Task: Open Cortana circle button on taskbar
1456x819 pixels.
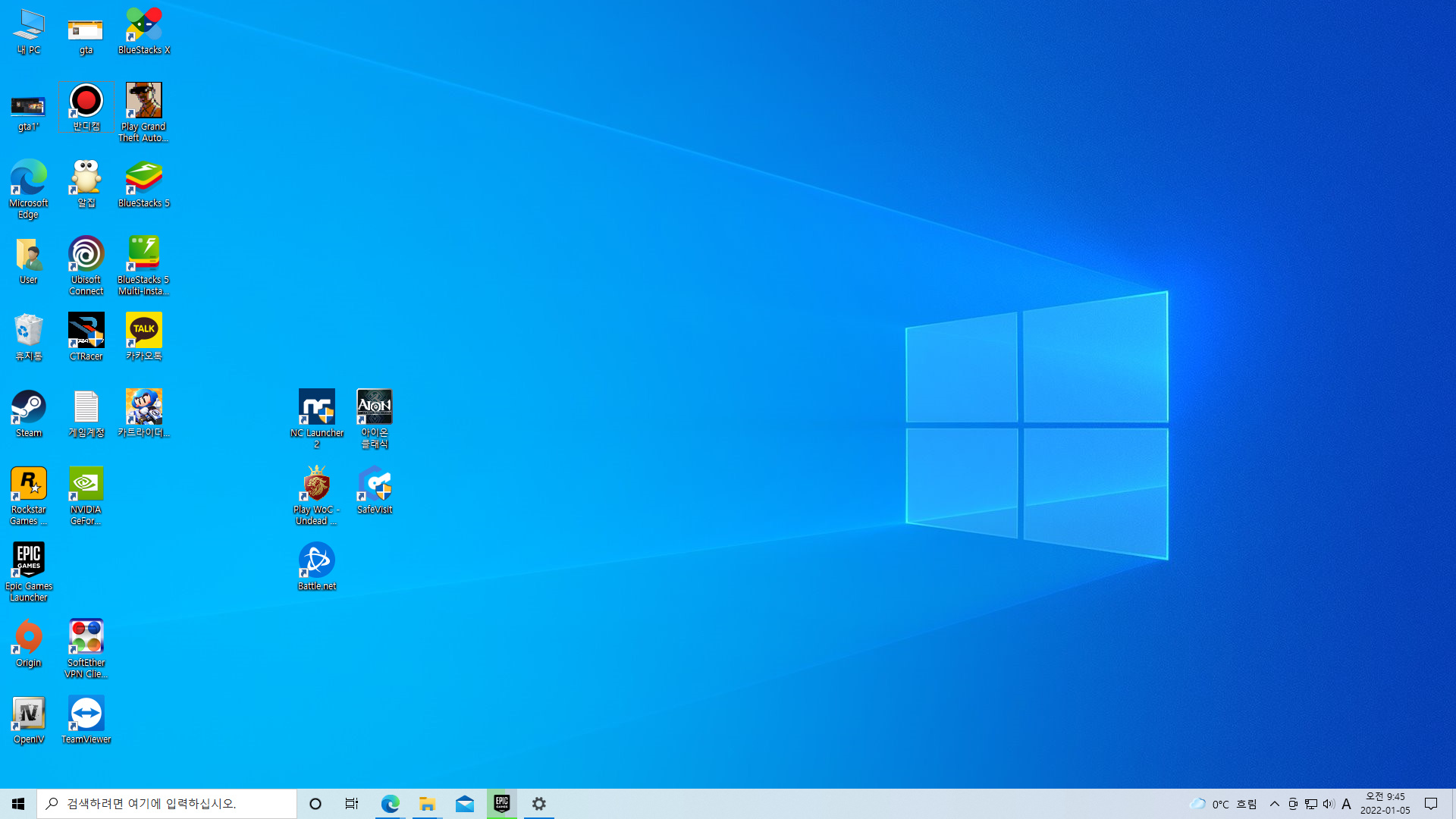Action: (315, 804)
